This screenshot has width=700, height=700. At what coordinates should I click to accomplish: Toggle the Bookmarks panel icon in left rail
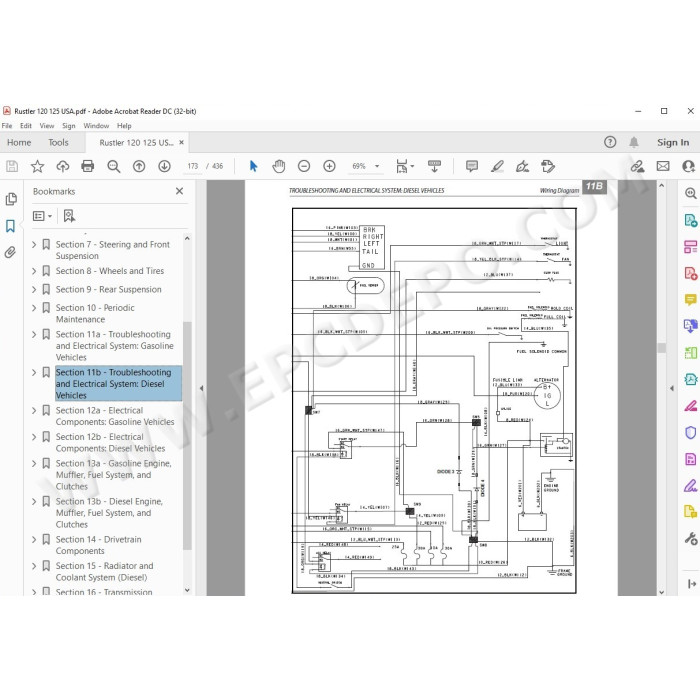(x=10, y=226)
